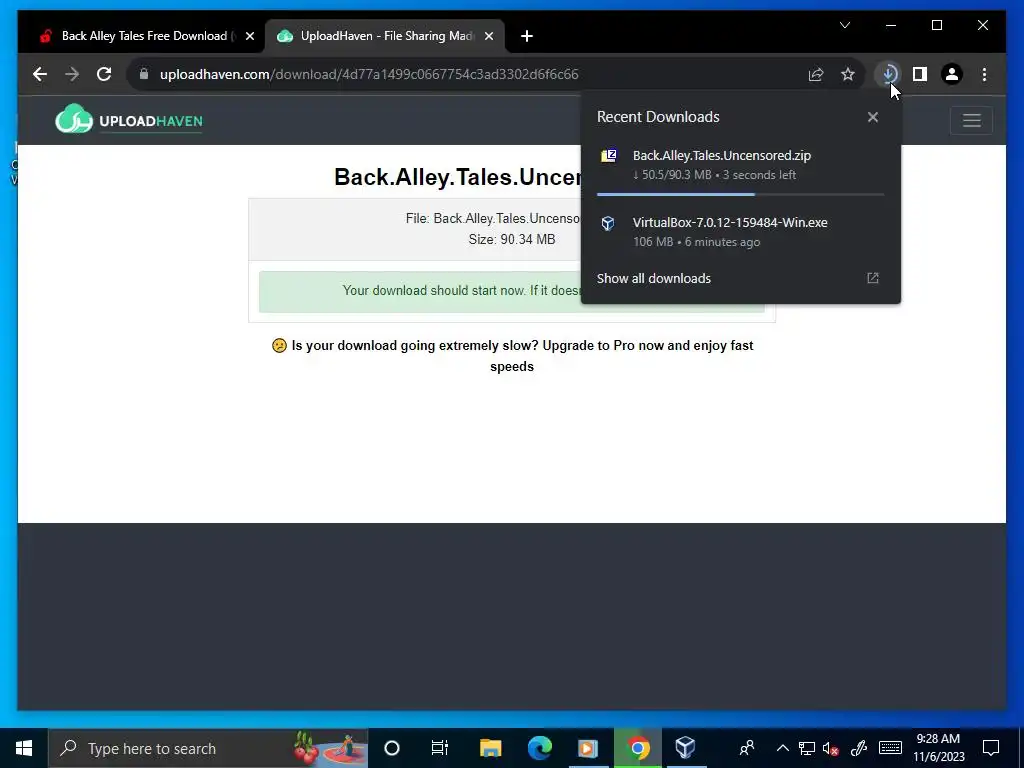
Task: Click the zip file icon in downloads
Action: (x=609, y=155)
